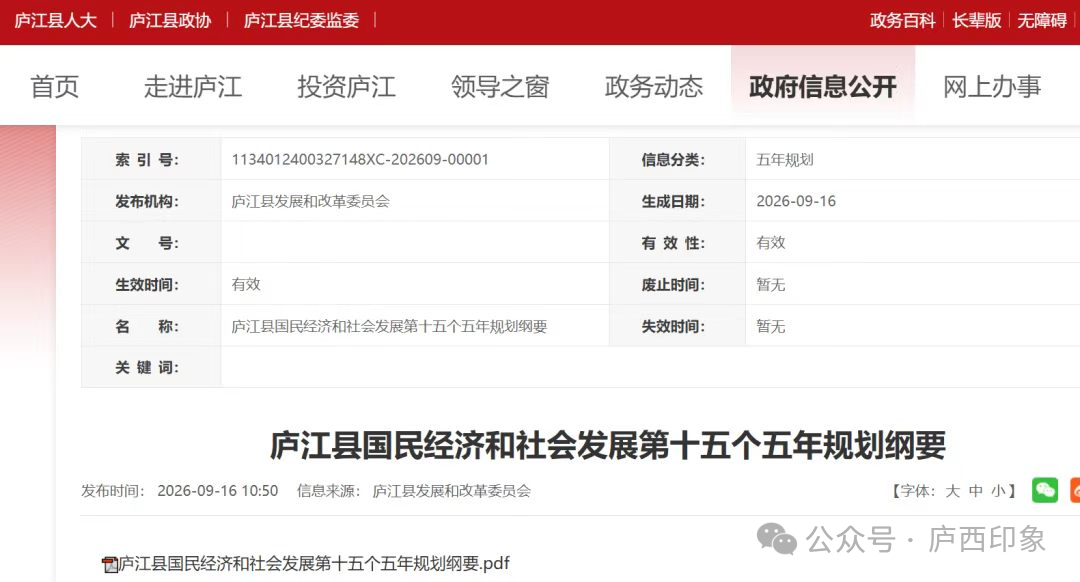Select the 政府信息公开 navigation tab
Screen dimensions: 1080x582
[823, 87]
